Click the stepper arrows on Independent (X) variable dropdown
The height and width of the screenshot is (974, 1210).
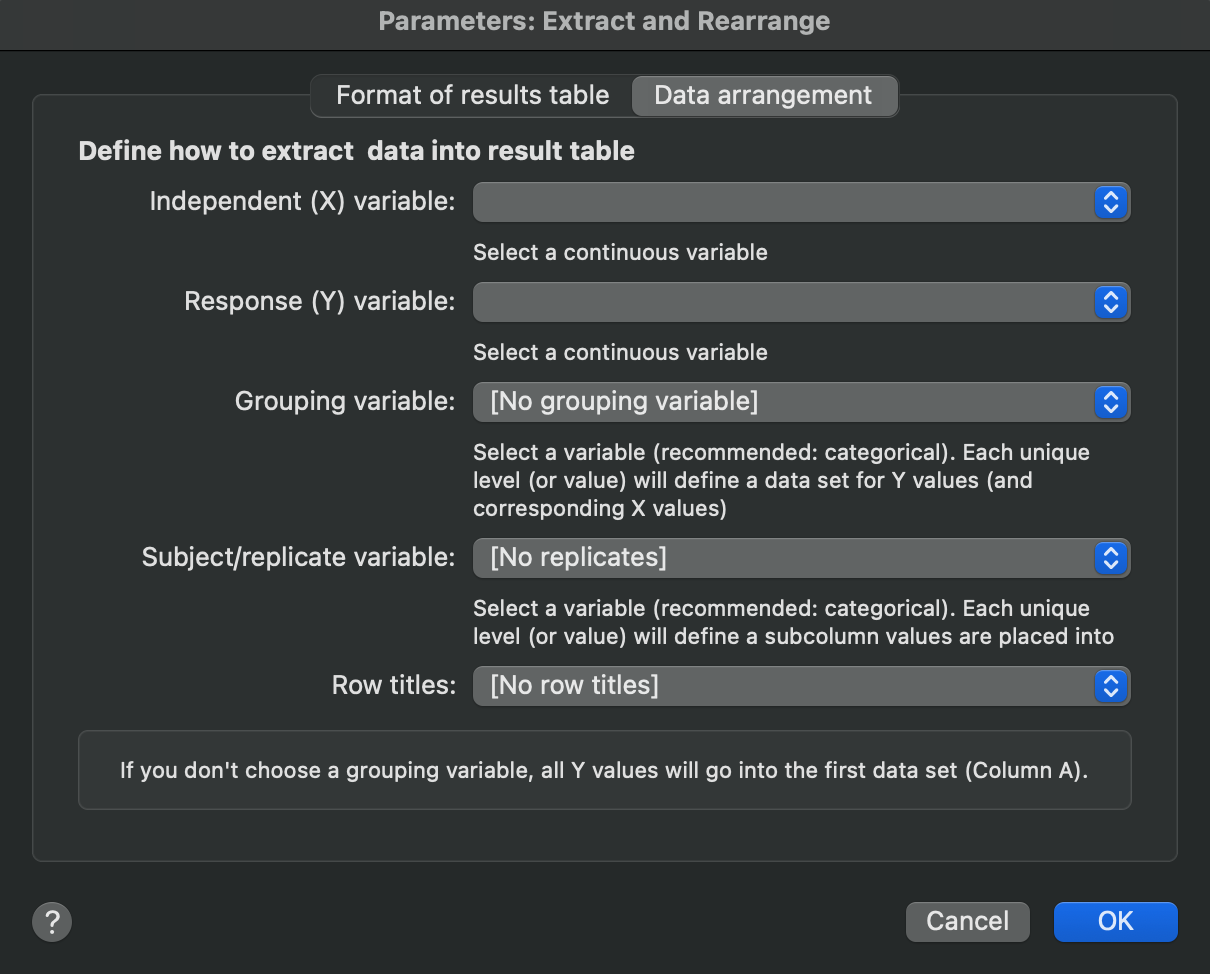pos(1111,202)
